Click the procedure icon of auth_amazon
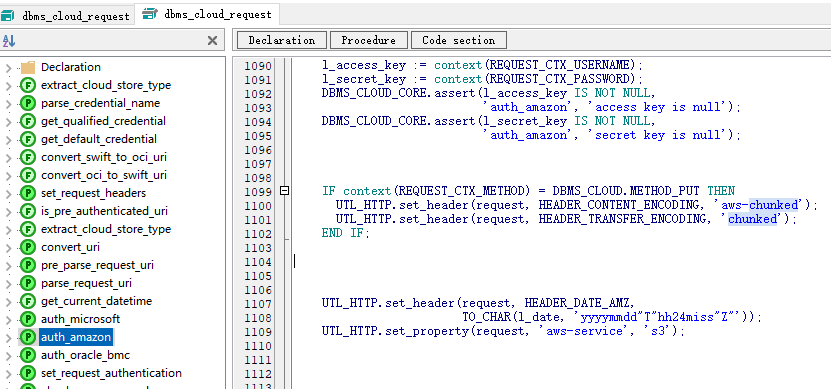 pos(28,338)
